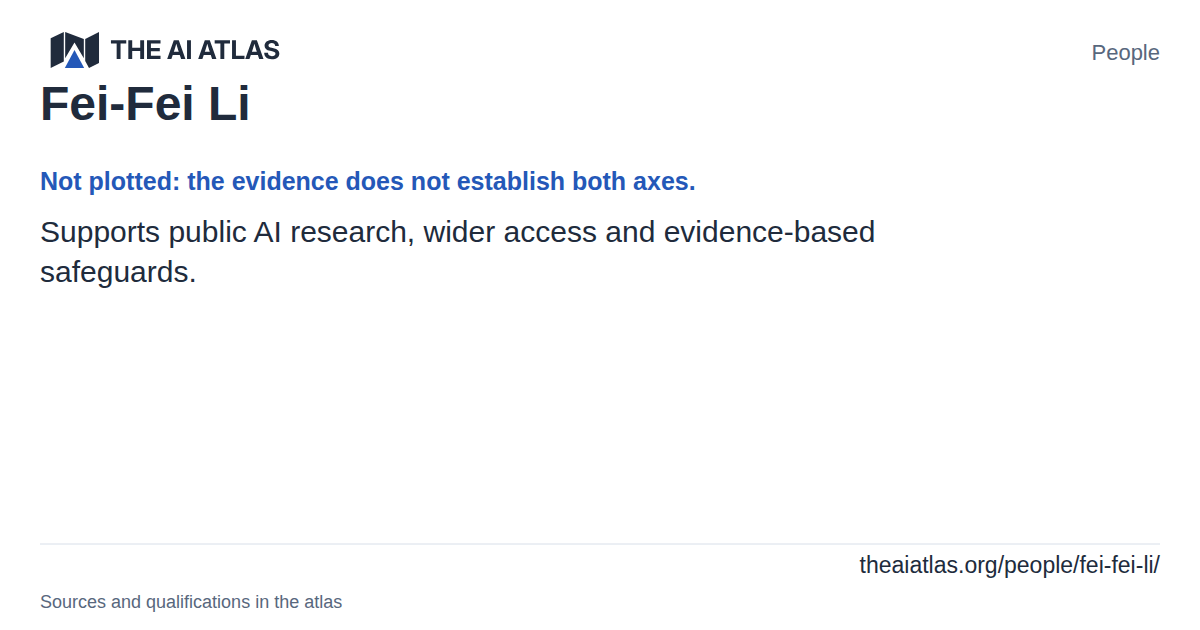Click the word 'safeguards.' in description
Image resolution: width=1200 pixels, height=630 pixels.
pos(118,271)
